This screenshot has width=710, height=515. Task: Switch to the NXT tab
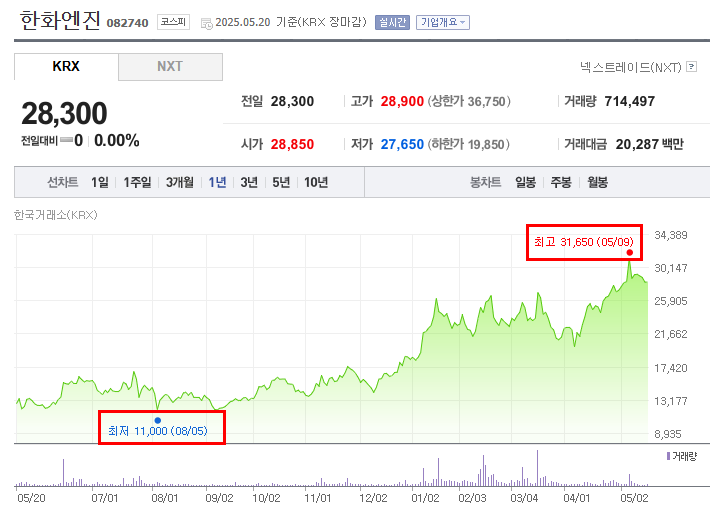tap(170, 67)
